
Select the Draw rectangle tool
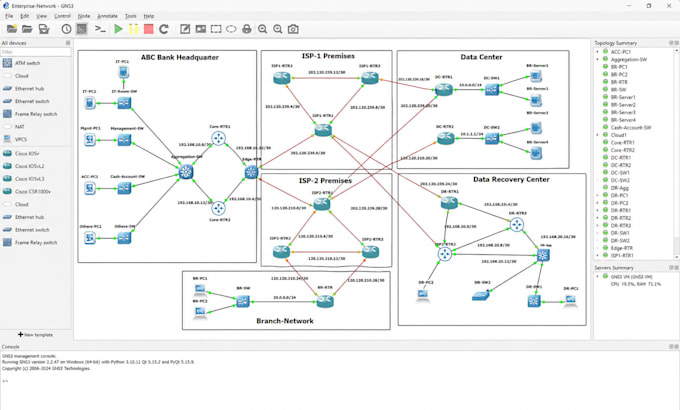click(x=216, y=29)
